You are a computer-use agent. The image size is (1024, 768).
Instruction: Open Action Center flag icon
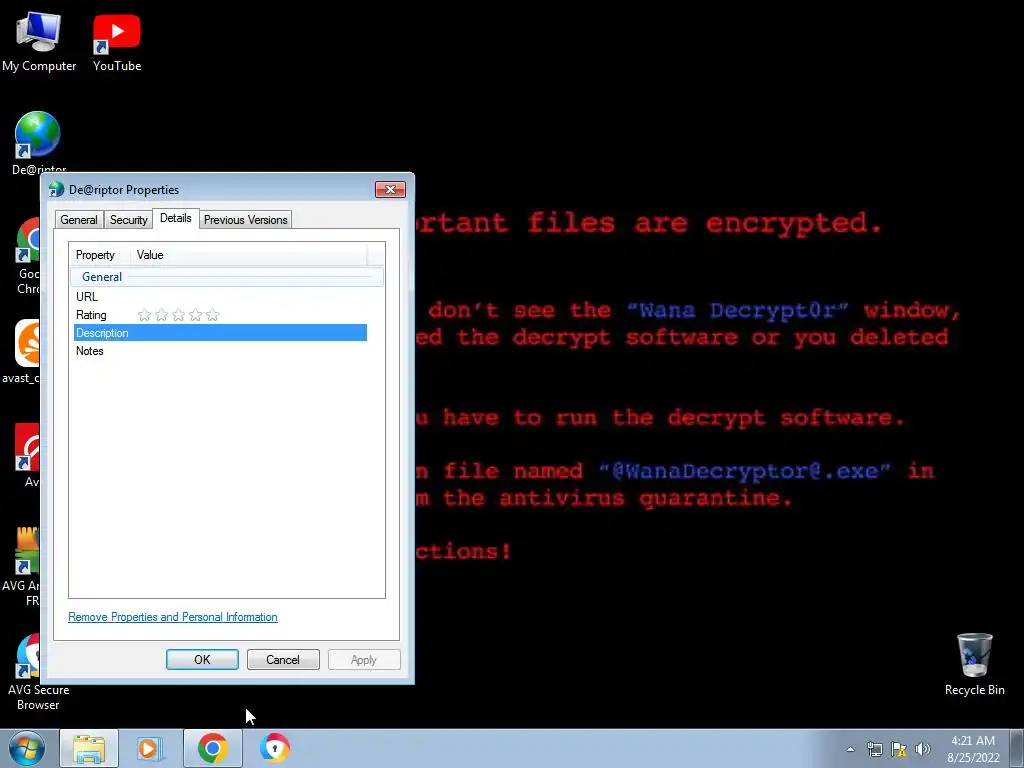[899, 749]
